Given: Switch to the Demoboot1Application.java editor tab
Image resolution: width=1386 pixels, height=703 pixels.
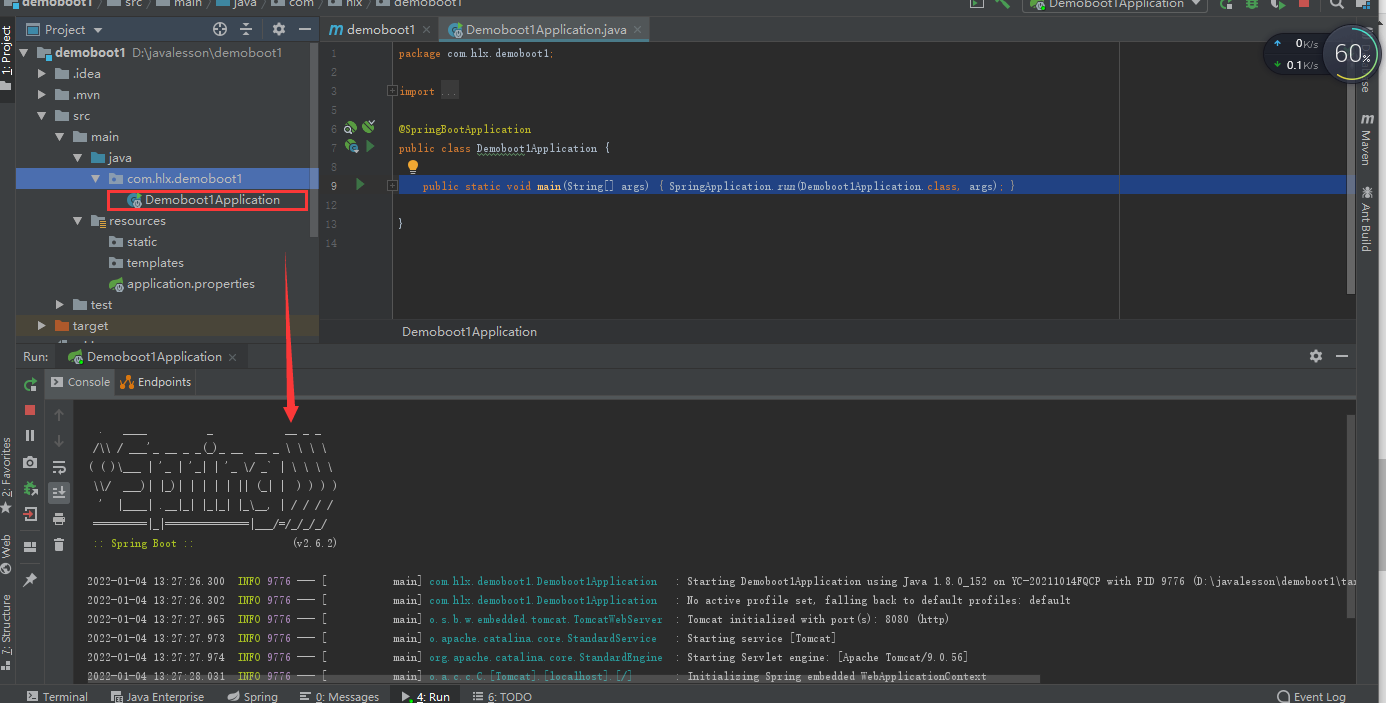Looking at the screenshot, I should (543, 29).
